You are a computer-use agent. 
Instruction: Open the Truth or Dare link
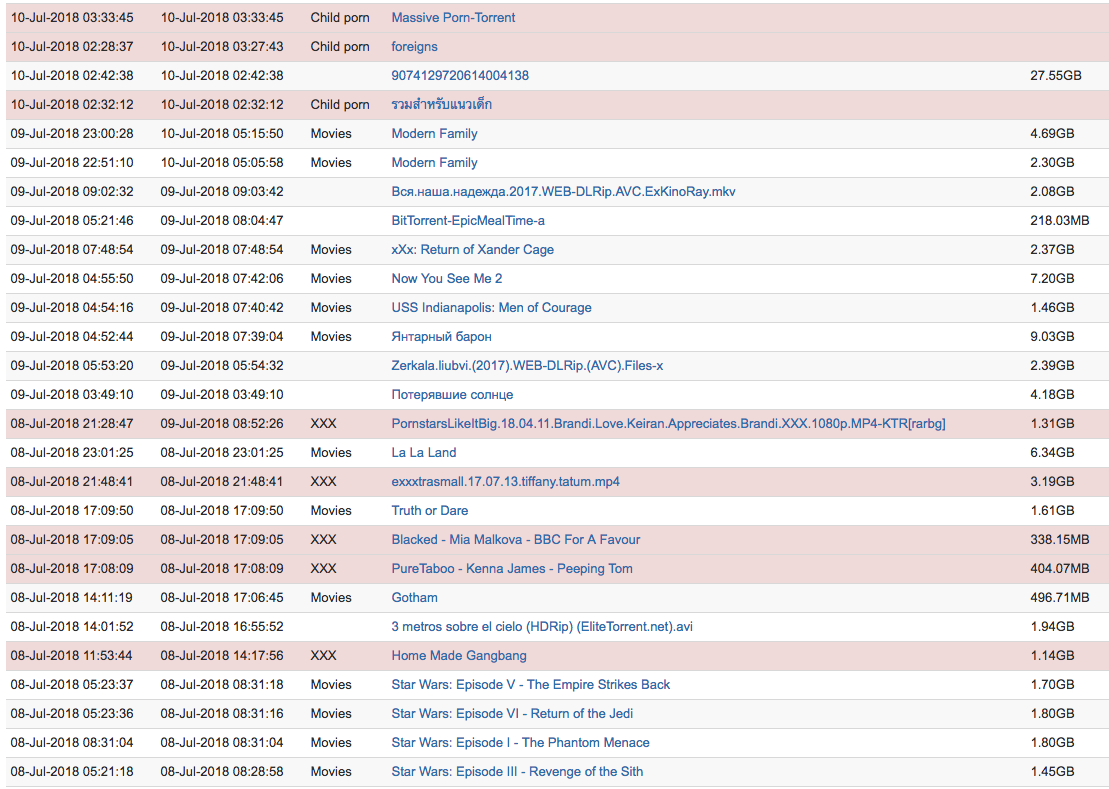coord(429,510)
